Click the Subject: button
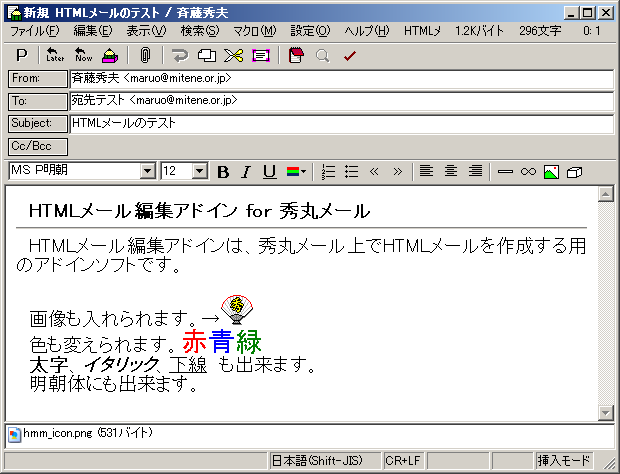 pos(38,123)
